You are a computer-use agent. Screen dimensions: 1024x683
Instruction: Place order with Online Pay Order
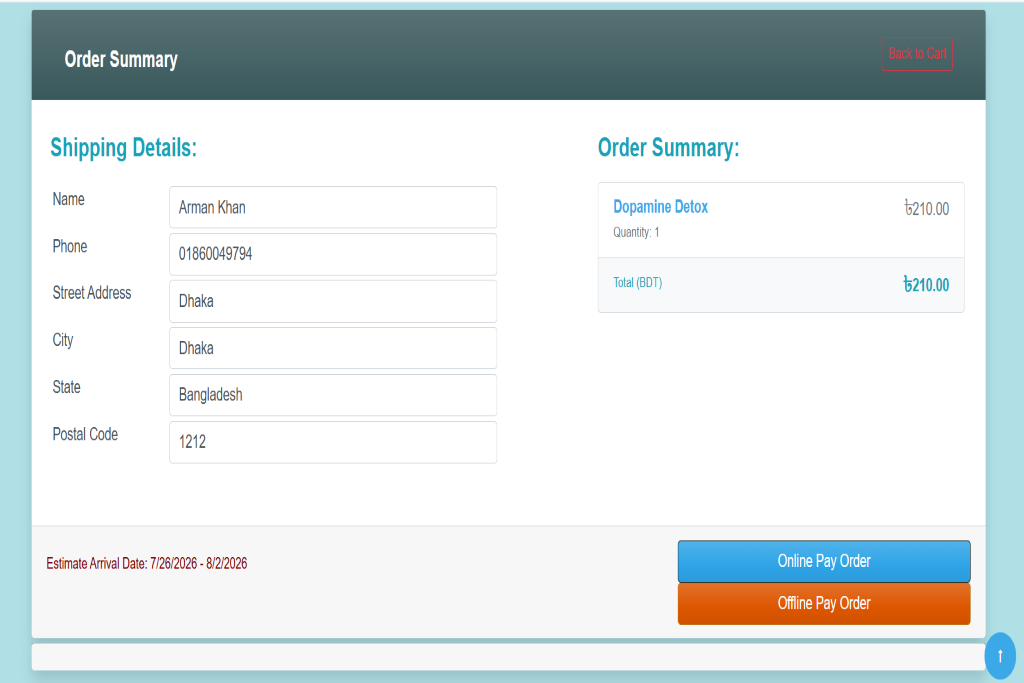(x=824, y=561)
